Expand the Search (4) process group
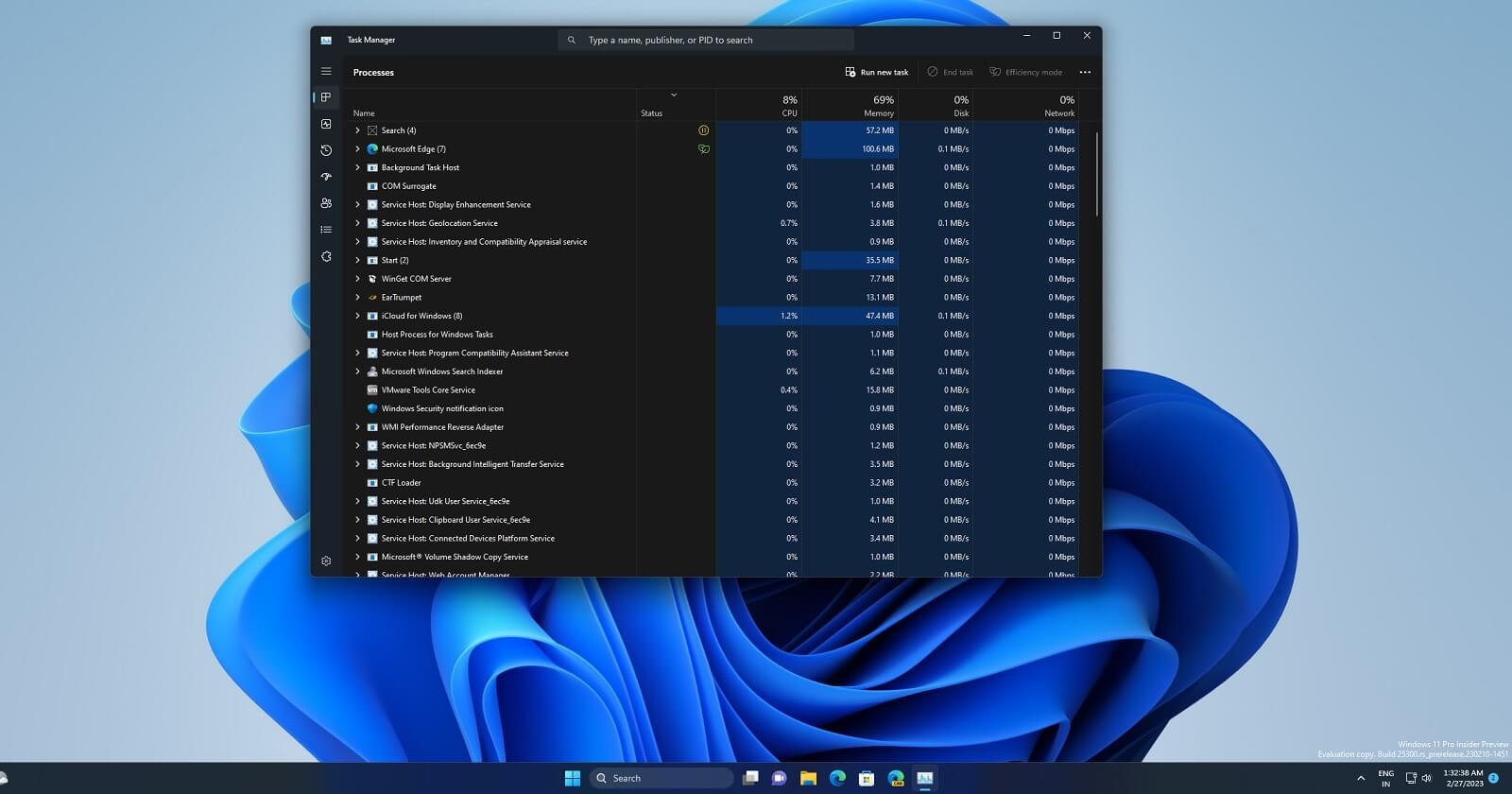The width and height of the screenshot is (1512, 794). (357, 130)
